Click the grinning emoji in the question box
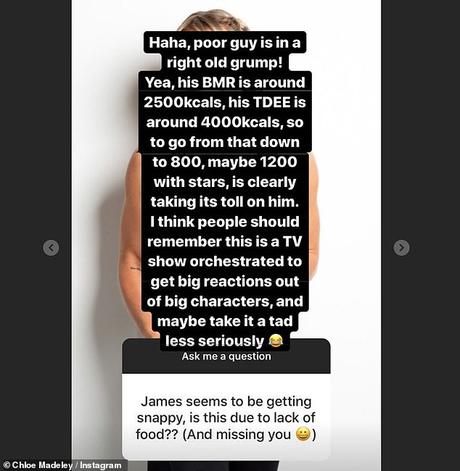Viewport: 460px width, 471px height. (x=303, y=434)
